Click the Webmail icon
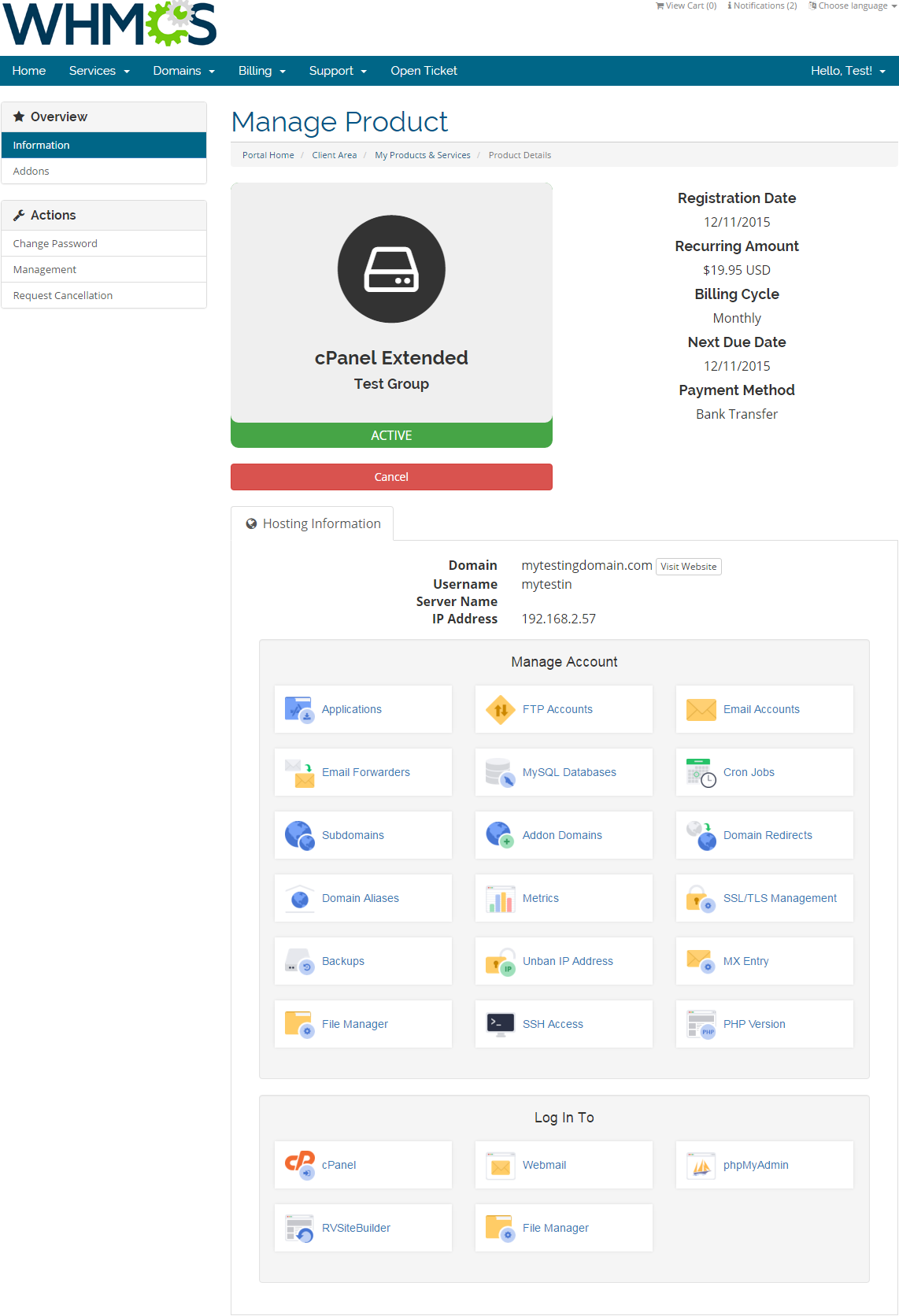The height and width of the screenshot is (1316, 899). pyautogui.click(x=501, y=1165)
